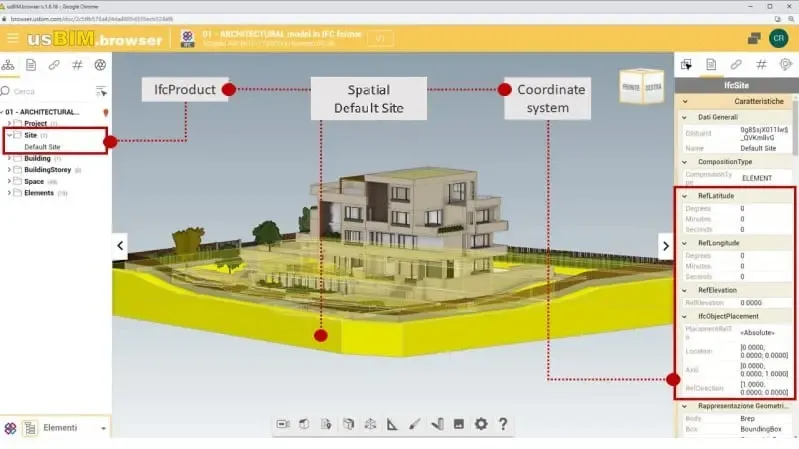Collapse the CompositionType section
799x449 pixels.
coord(685,162)
